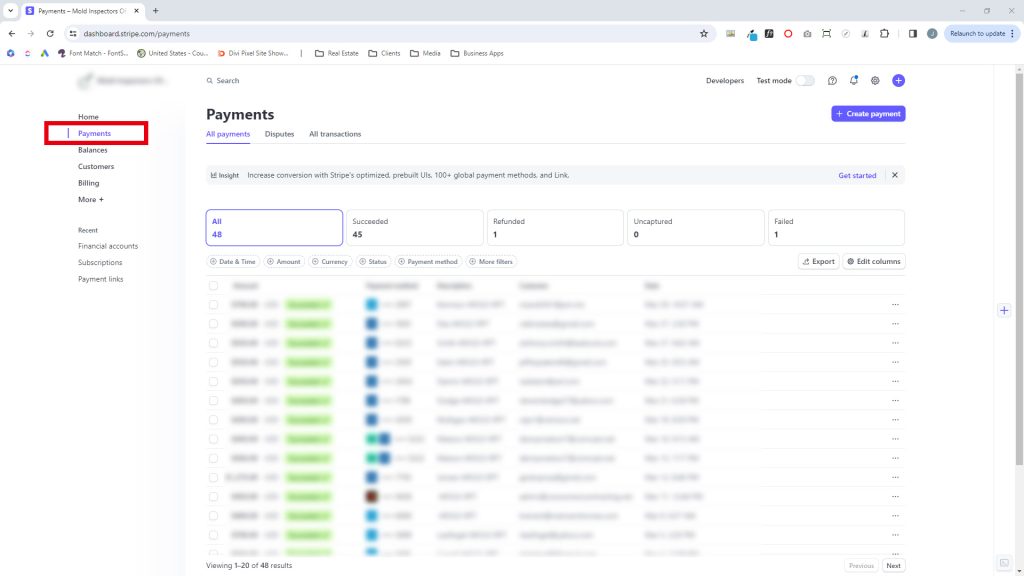
Task: Click the red circle extension icon
Action: coord(788,33)
